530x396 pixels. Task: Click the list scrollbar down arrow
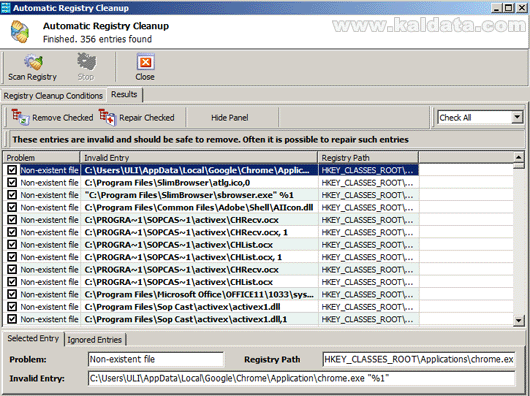click(x=519, y=320)
